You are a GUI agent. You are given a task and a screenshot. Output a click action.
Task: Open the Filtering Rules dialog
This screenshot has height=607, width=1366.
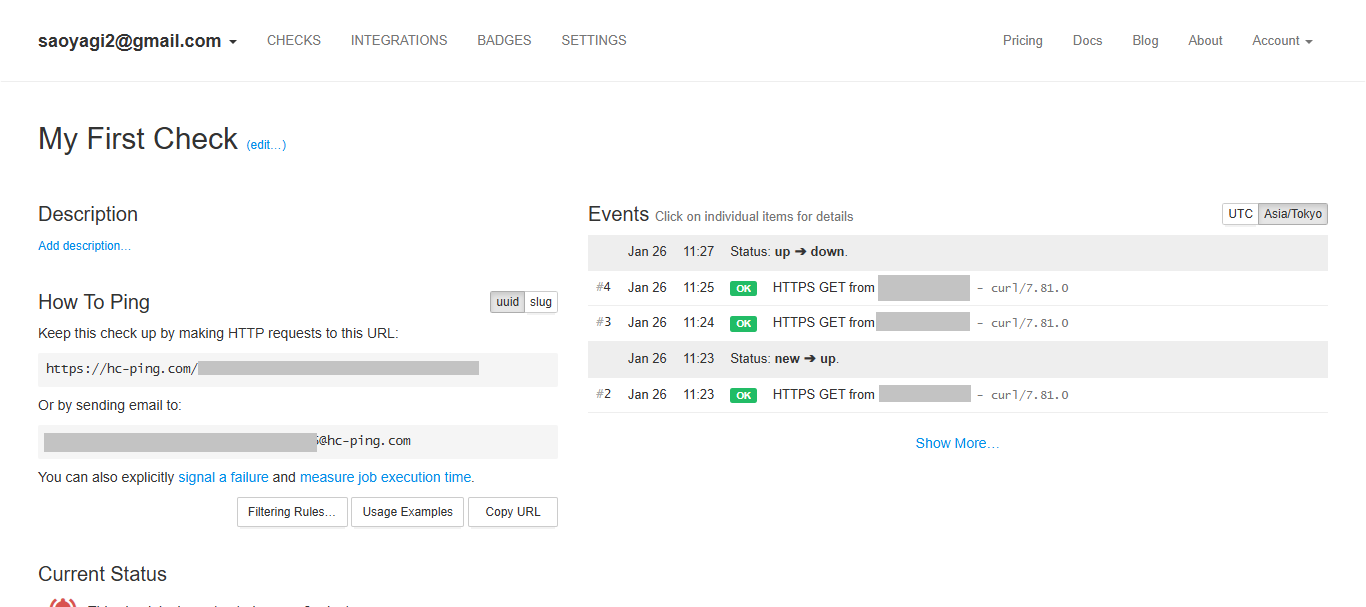click(x=293, y=512)
